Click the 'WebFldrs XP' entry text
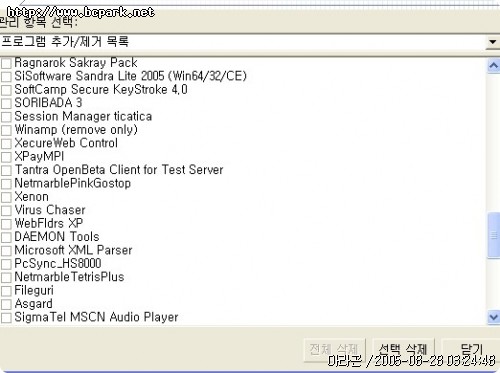Screen dimensions: 500x373 point(49,223)
